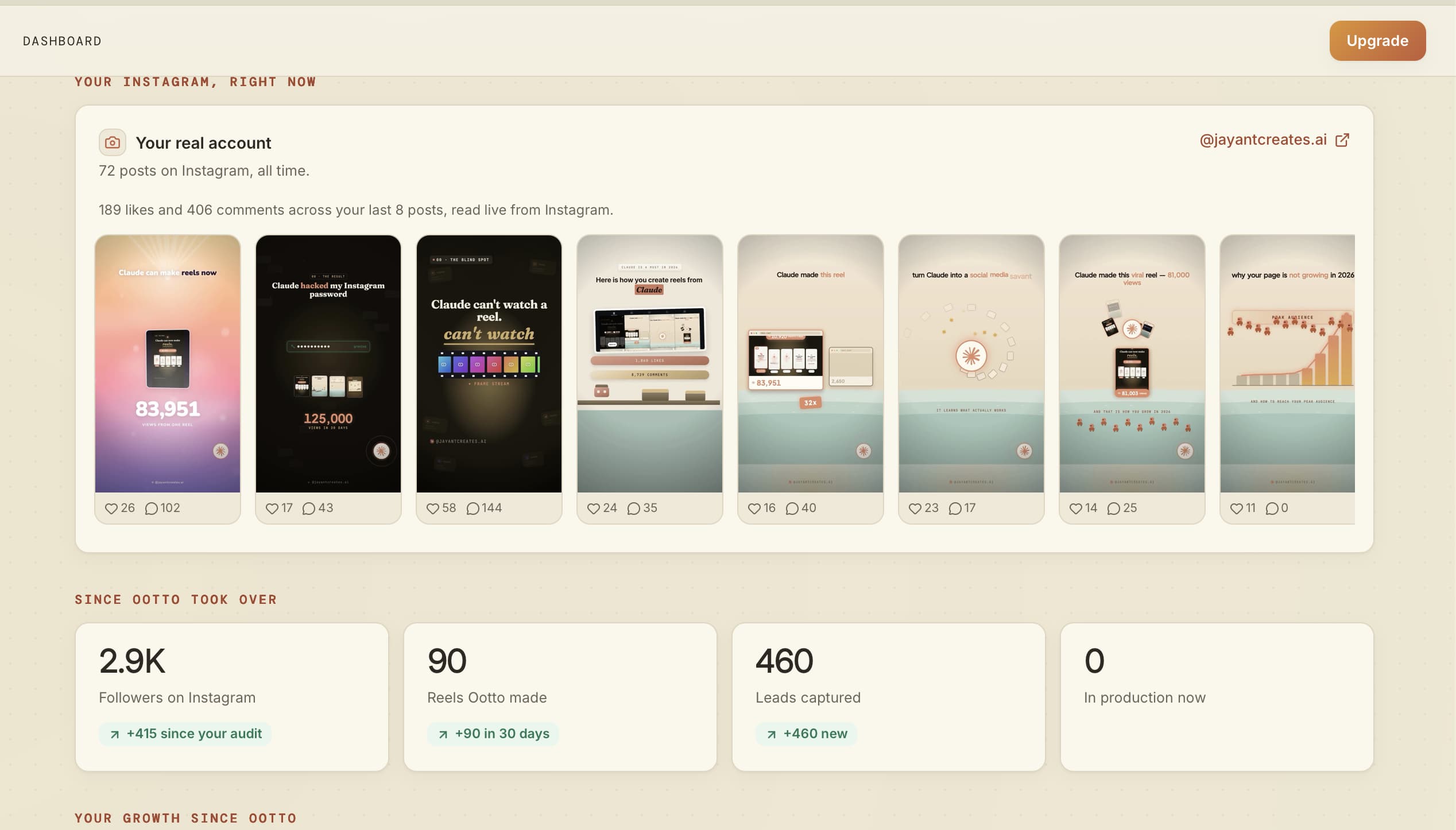This screenshot has height=830, width=1456.
Task: Click the 'YOUR GROWTH SINCE OOTTO' heading
Action: (185, 819)
